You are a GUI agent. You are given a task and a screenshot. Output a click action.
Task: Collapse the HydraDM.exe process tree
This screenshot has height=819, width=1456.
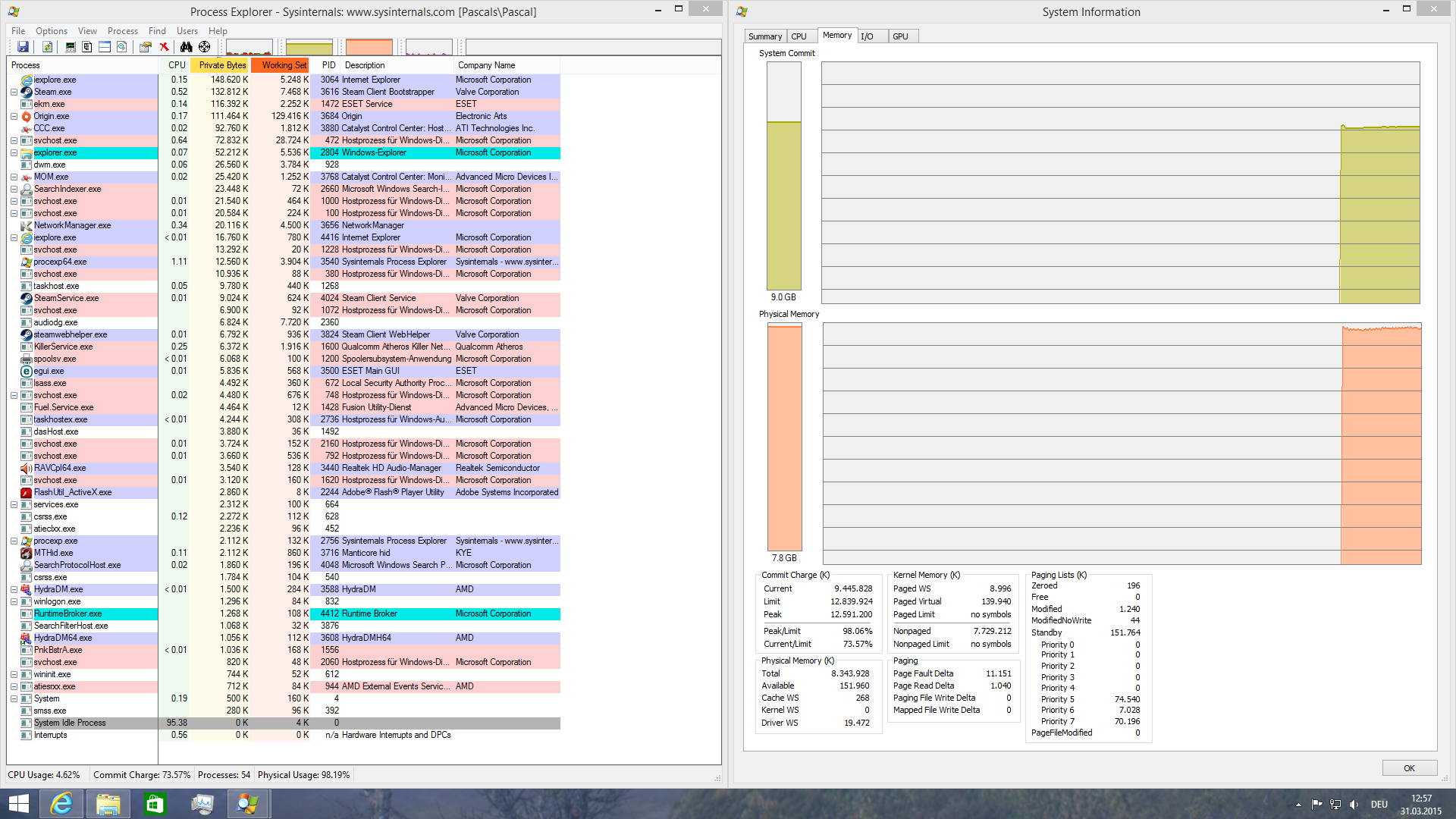pyautogui.click(x=14, y=589)
